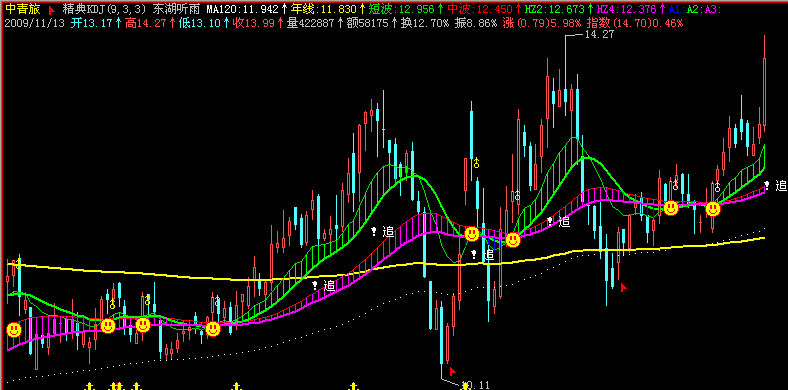
Task: Click the sixth smiley face from the left
Action: click(x=513, y=240)
